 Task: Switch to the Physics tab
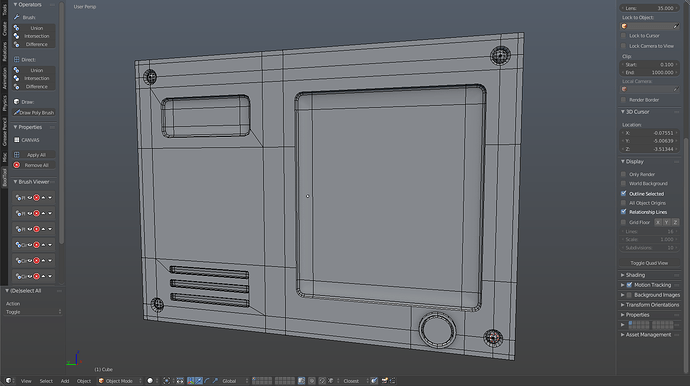click(4, 104)
